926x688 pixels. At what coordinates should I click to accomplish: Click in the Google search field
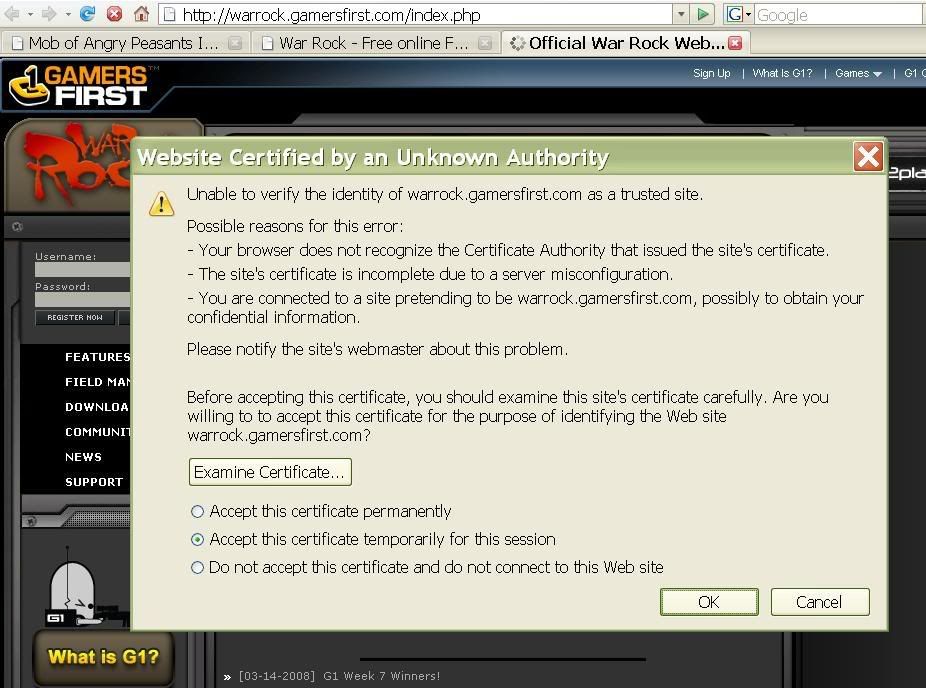835,14
